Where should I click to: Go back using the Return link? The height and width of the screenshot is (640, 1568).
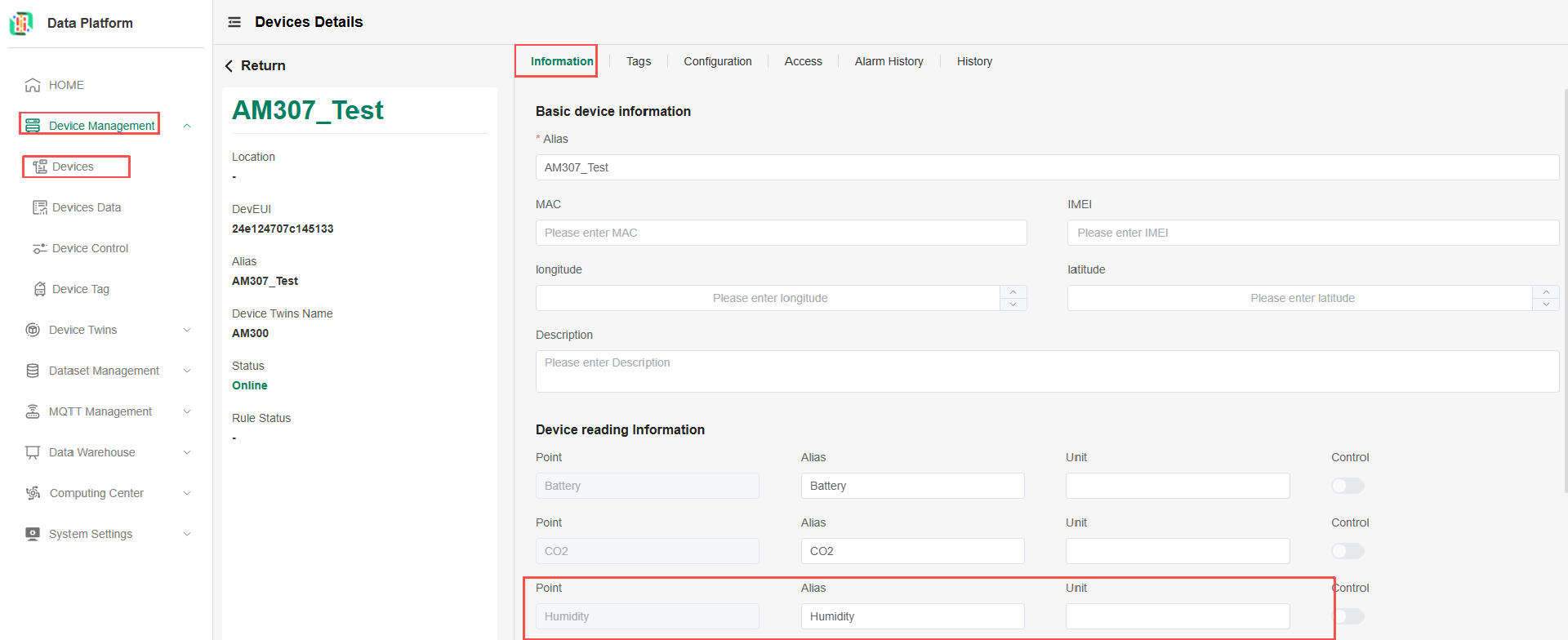coord(255,65)
